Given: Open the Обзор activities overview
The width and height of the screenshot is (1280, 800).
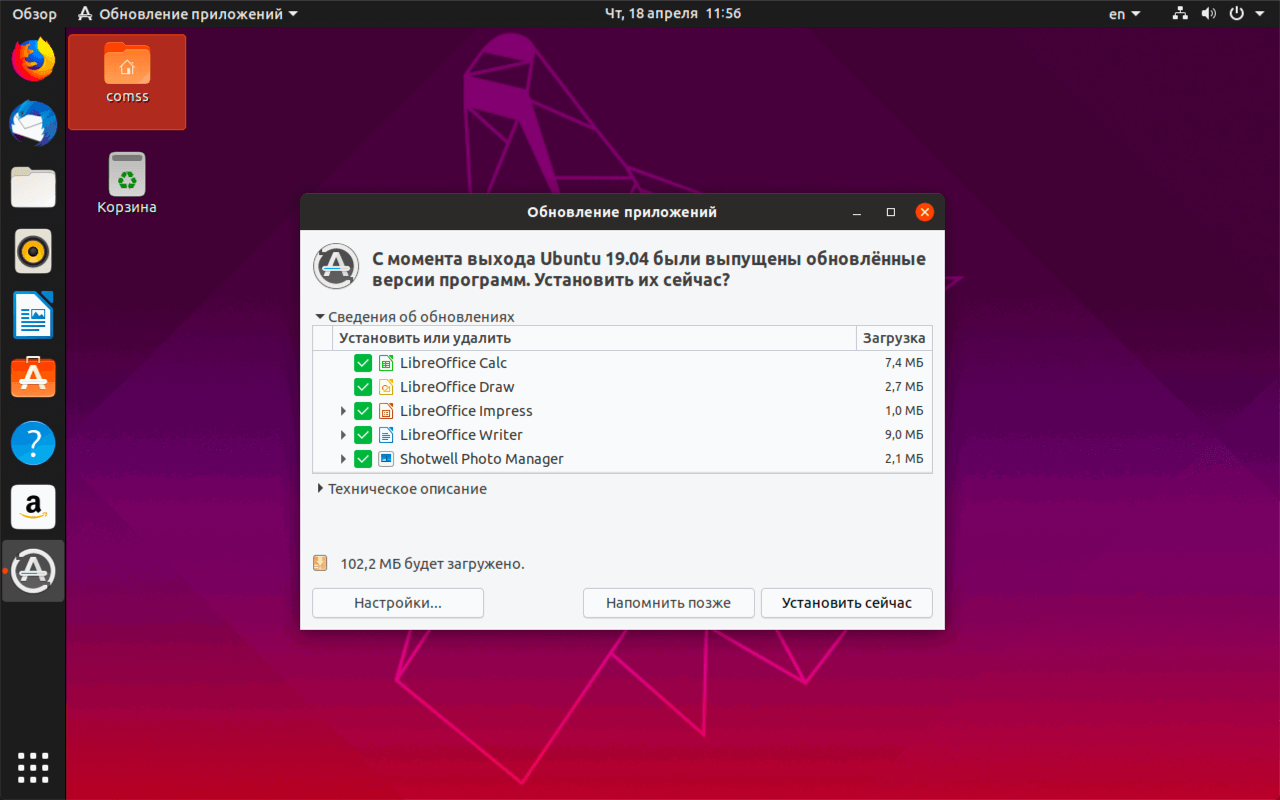Looking at the screenshot, I should (34, 14).
